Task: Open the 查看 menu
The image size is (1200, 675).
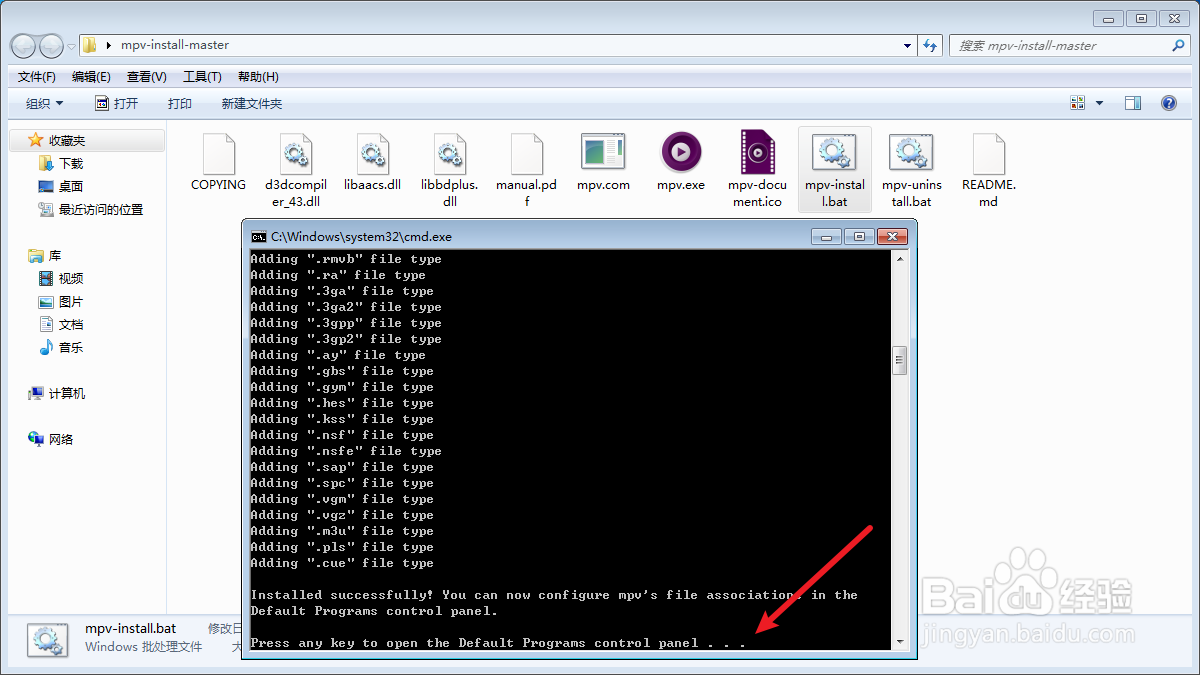Action: [145, 76]
